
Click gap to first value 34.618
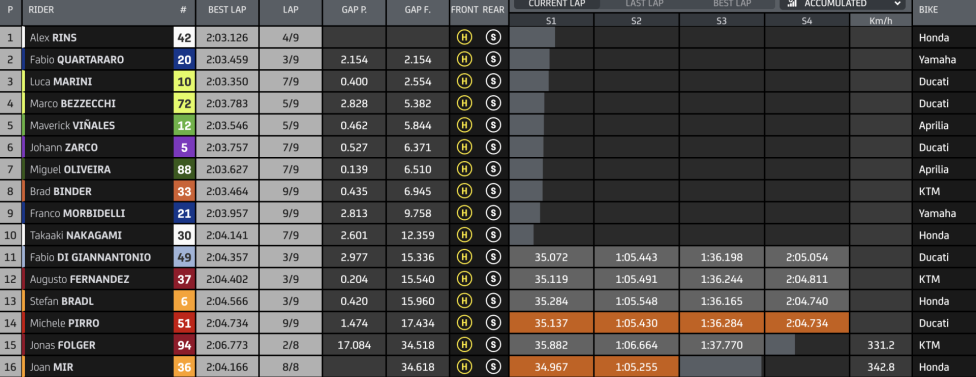[x=418, y=367]
